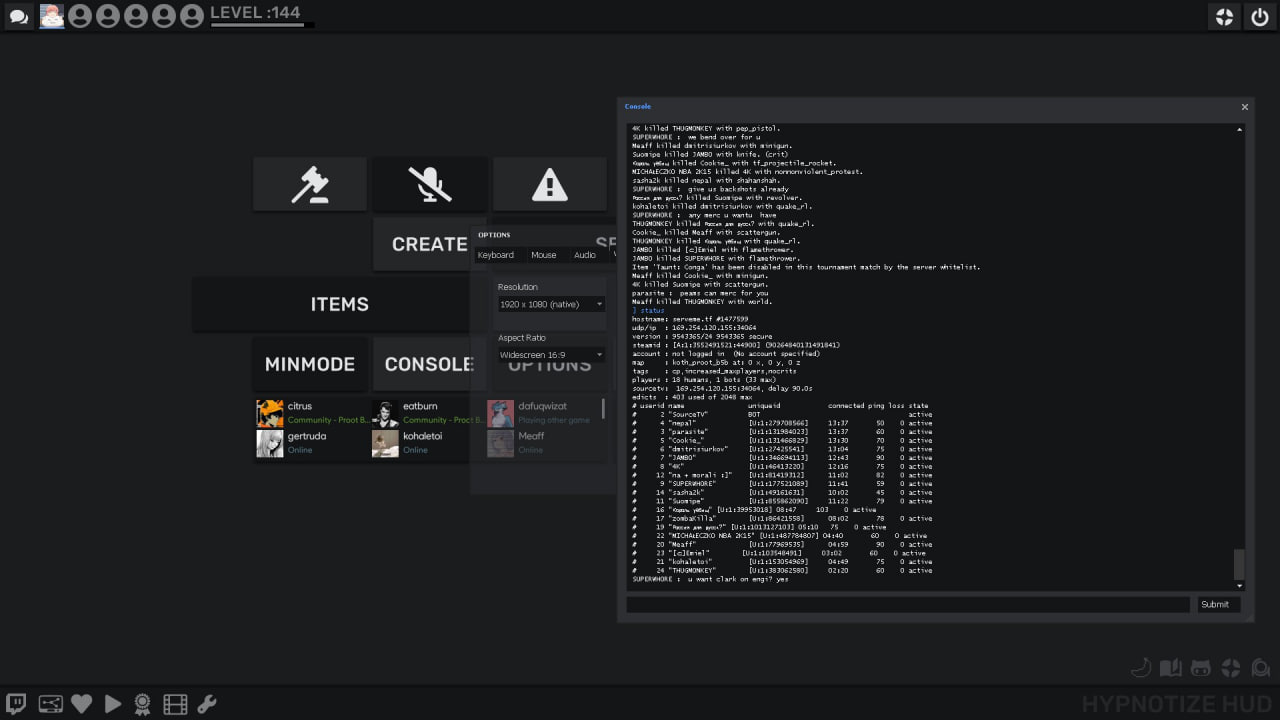Viewport: 1280px width, 720px height.
Task: Click the warning triangle report button
Action: tap(549, 184)
